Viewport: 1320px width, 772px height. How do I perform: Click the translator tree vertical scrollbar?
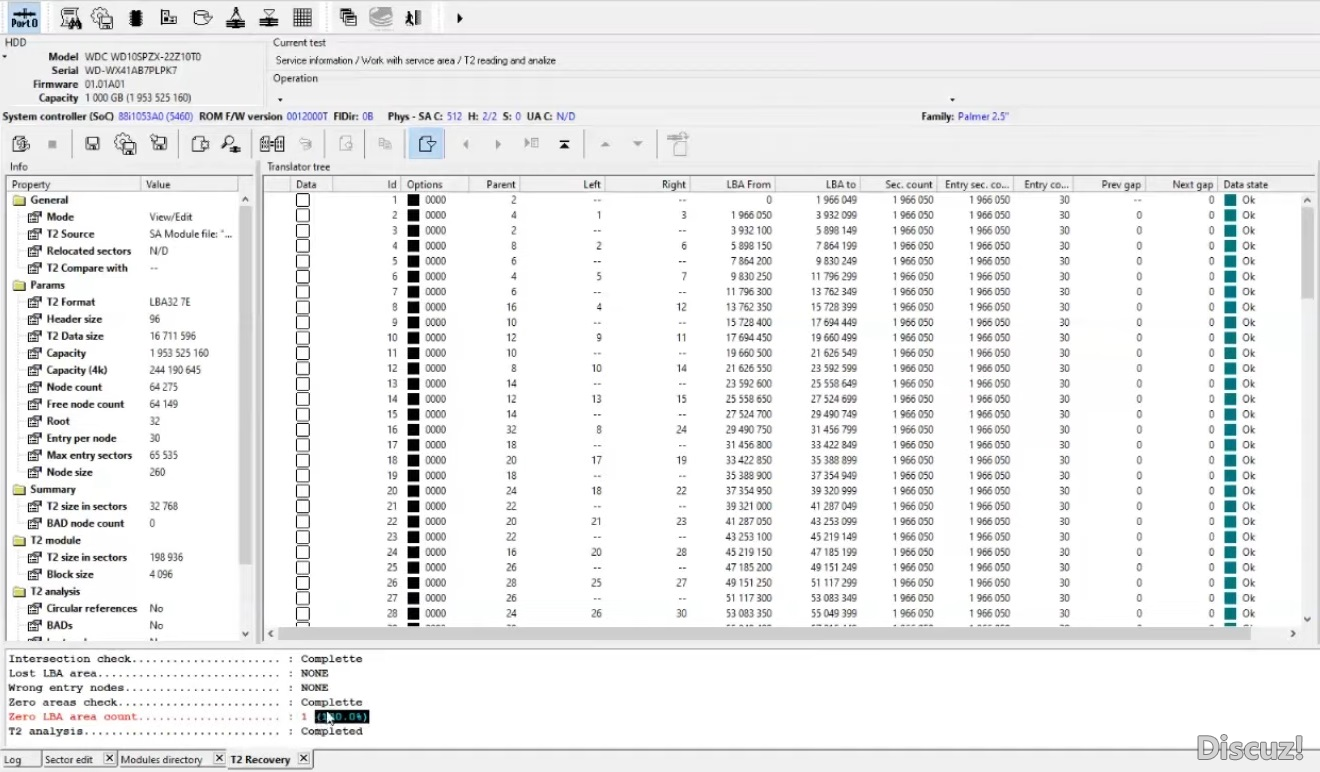tap(1308, 255)
